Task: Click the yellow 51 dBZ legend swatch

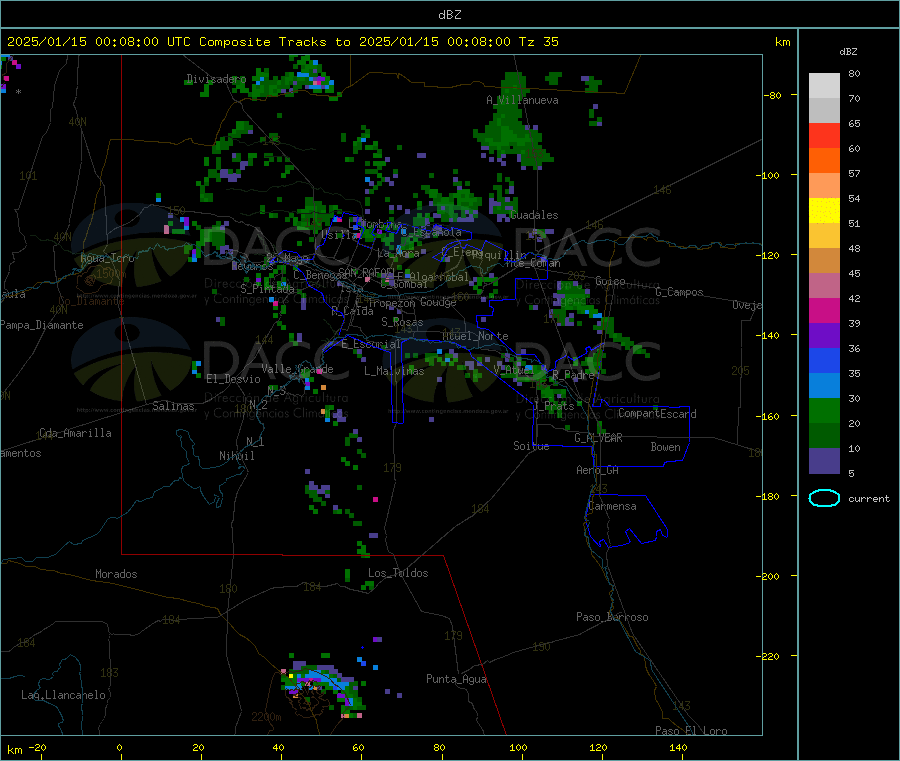Action: 824,211
